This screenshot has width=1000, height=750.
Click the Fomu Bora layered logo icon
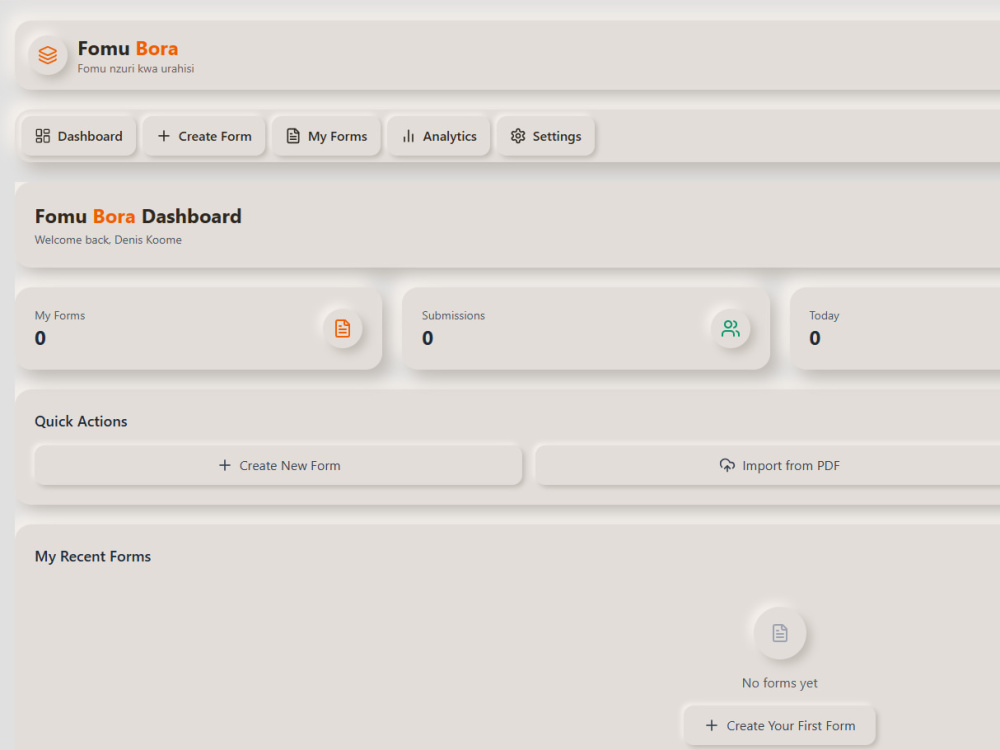pyautogui.click(x=48, y=55)
